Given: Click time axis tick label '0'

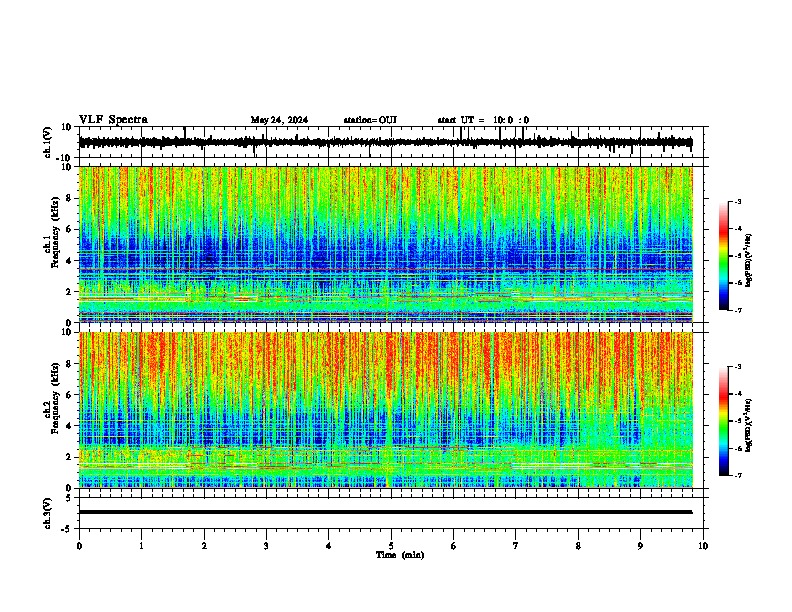Looking at the screenshot, I should point(79,546).
